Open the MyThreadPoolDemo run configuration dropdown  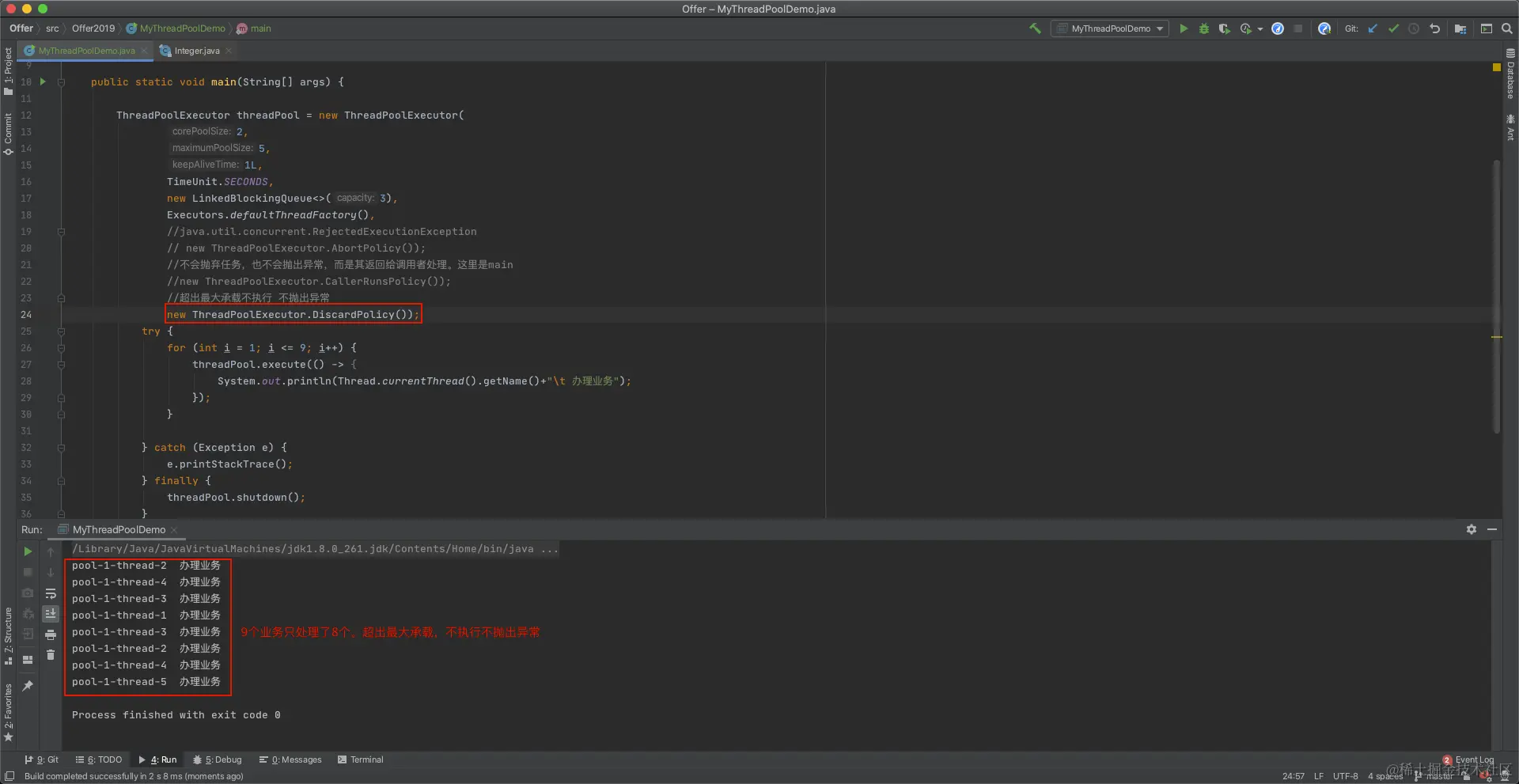[x=1110, y=28]
